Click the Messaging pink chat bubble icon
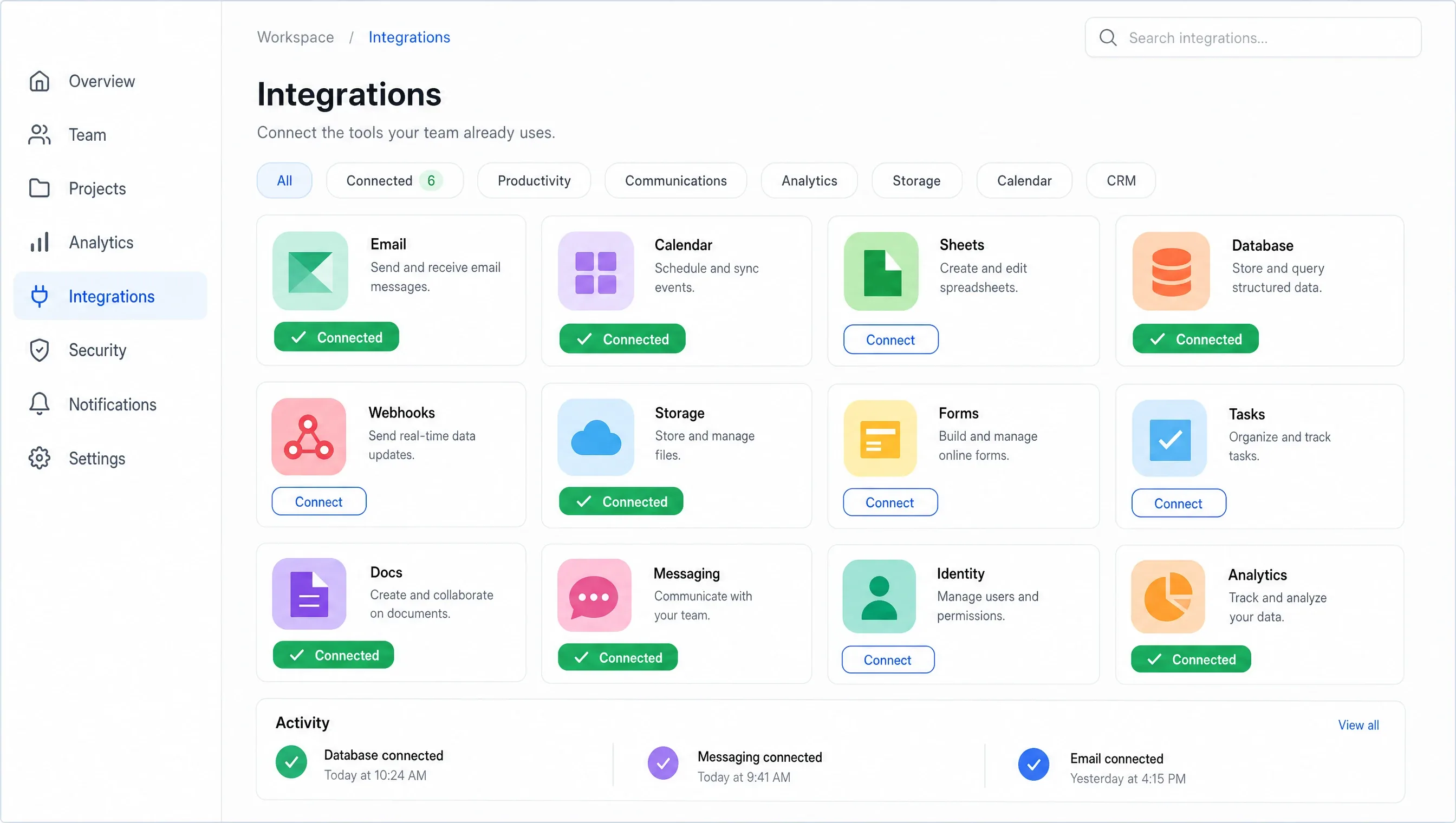The image size is (1456, 823). pos(594,595)
